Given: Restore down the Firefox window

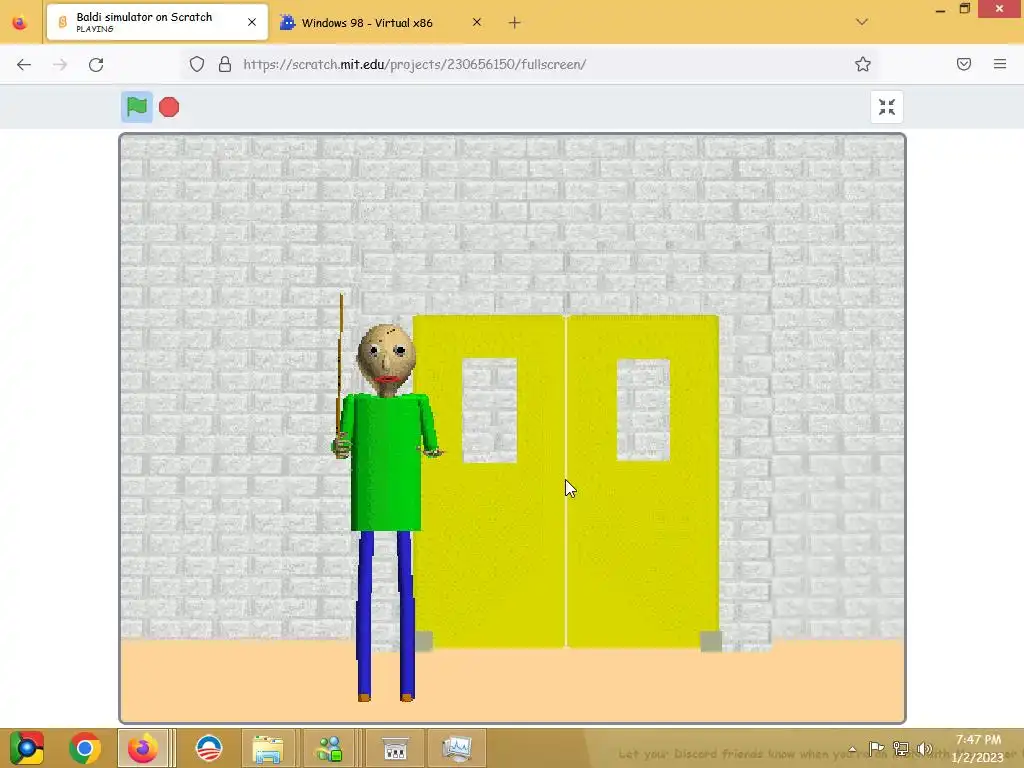Looking at the screenshot, I should (x=965, y=9).
